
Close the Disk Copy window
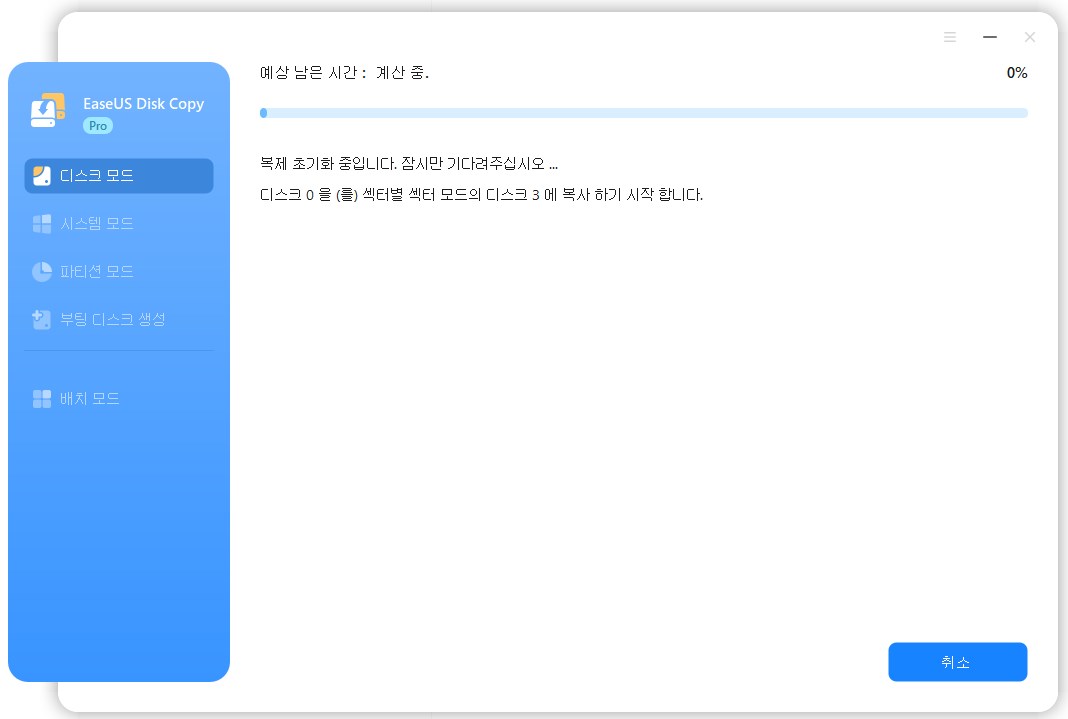pyautogui.click(x=1030, y=37)
